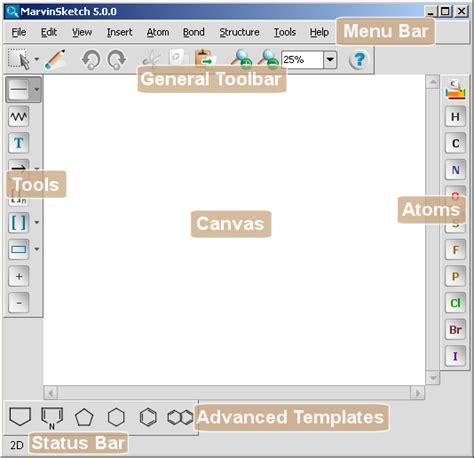Click the minus charge button
The width and height of the screenshot is (474, 458).
coord(19,303)
